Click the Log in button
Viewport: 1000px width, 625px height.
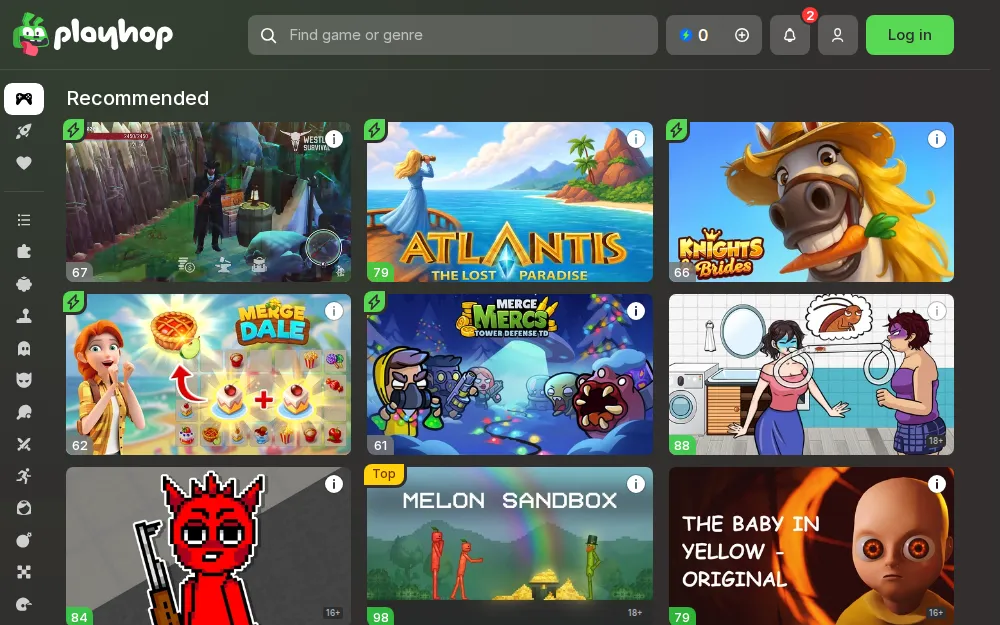pos(909,35)
